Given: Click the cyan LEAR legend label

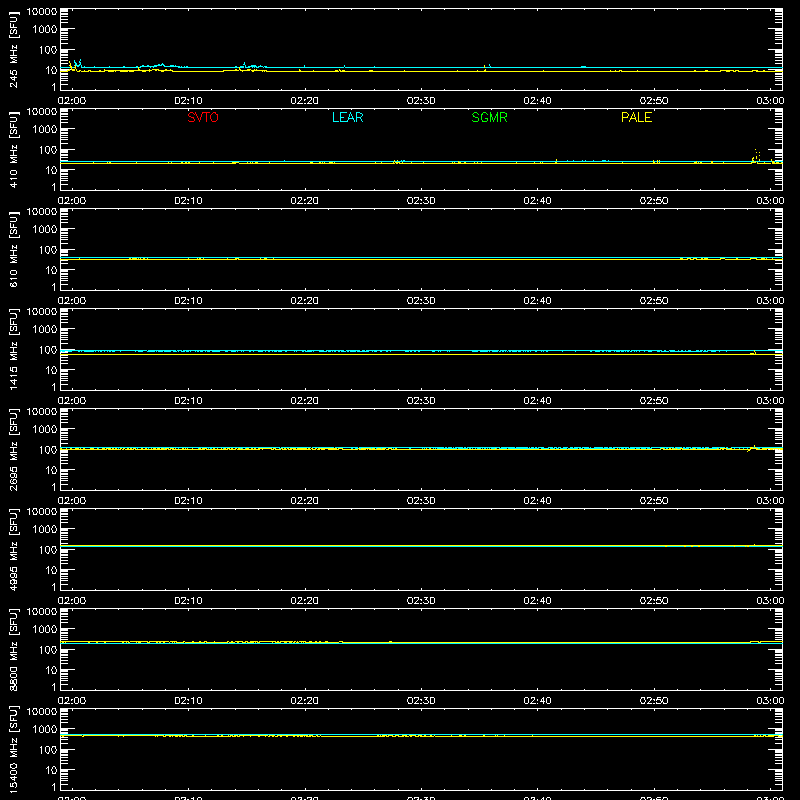Looking at the screenshot, I should click(347, 117).
